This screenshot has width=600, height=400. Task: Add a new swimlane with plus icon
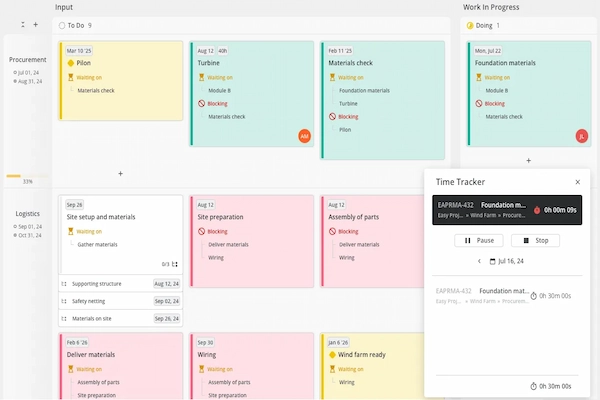[36, 24]
